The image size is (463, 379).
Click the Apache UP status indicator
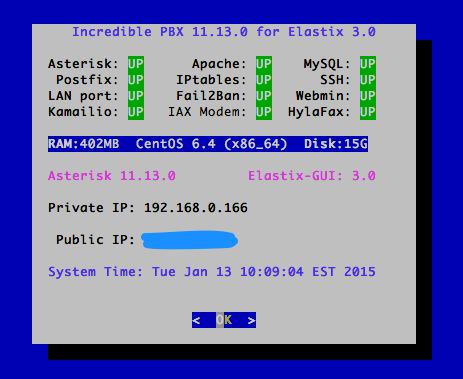click(264, 64)
